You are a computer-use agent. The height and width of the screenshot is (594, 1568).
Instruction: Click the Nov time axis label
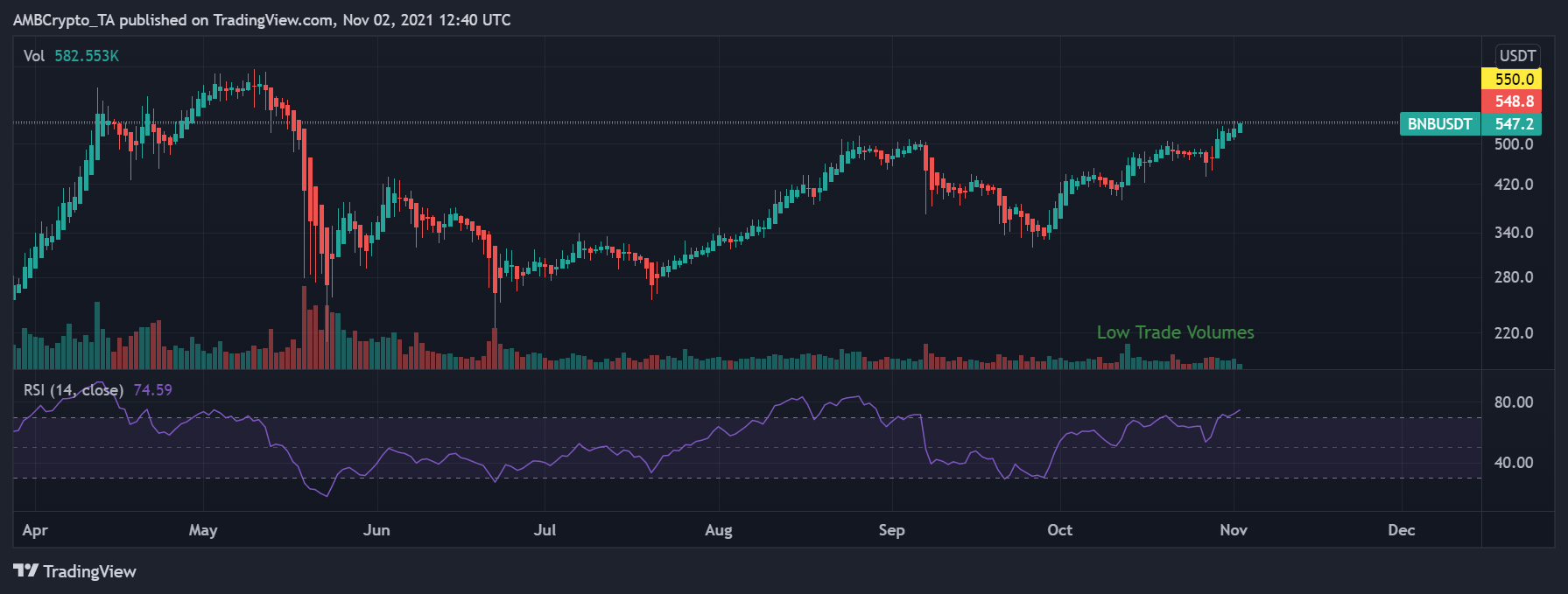[x=1234, y=530]
